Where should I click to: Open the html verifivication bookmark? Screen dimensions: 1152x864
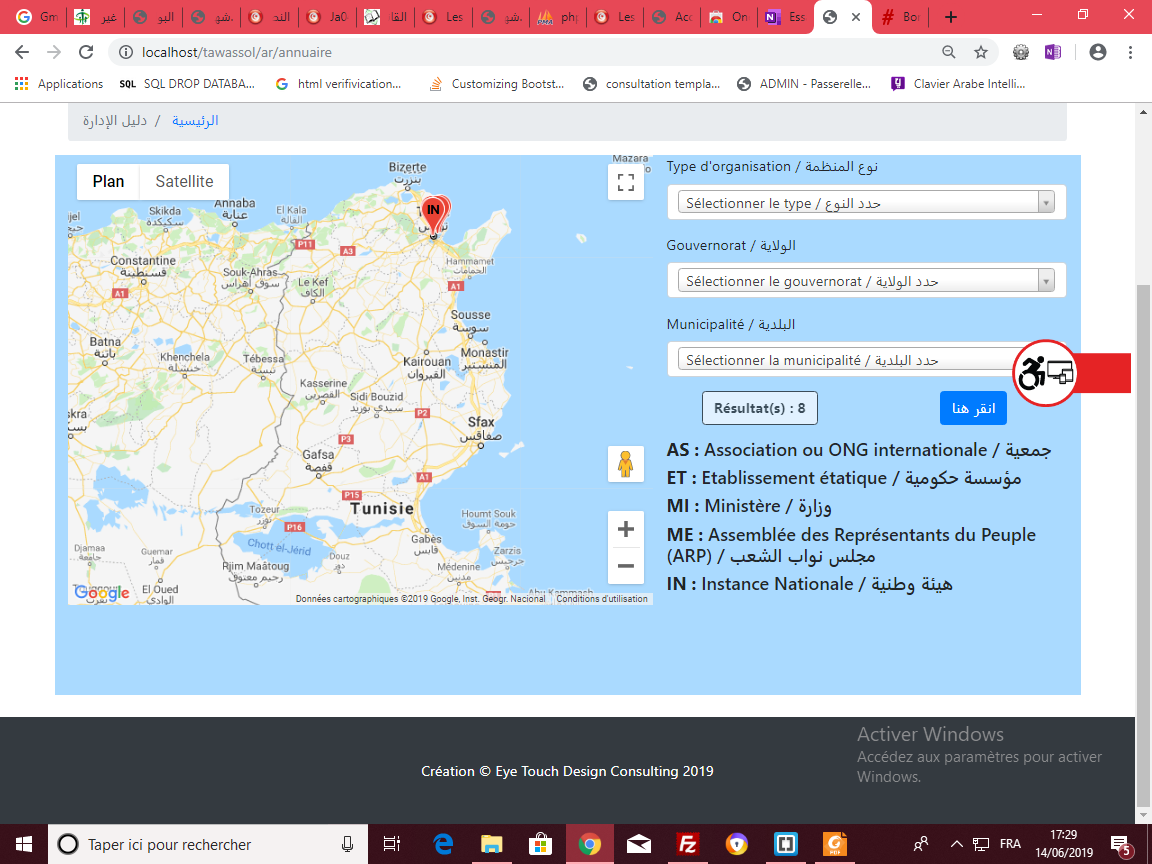tap(339, 84)
